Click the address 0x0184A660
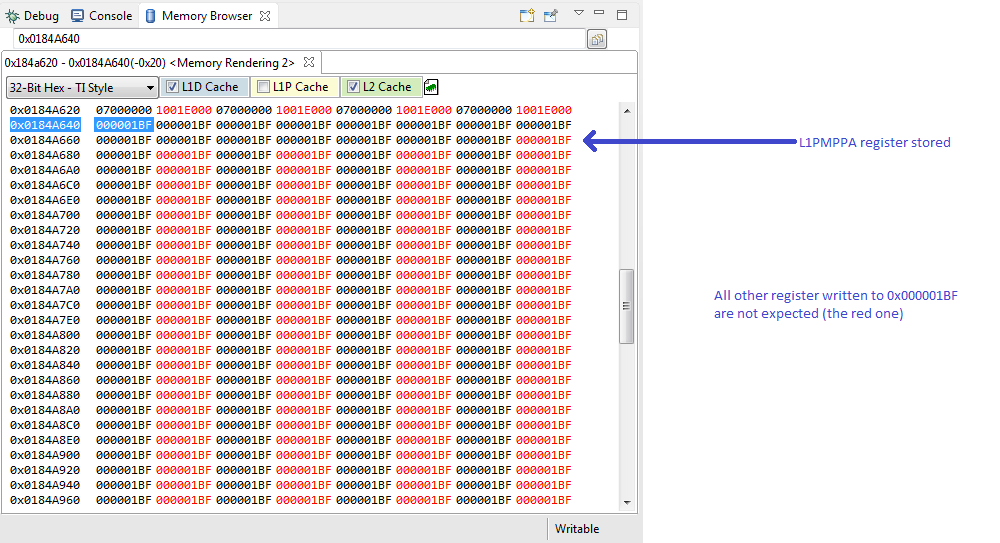1000x543 pixels. (x=45, y=140)
